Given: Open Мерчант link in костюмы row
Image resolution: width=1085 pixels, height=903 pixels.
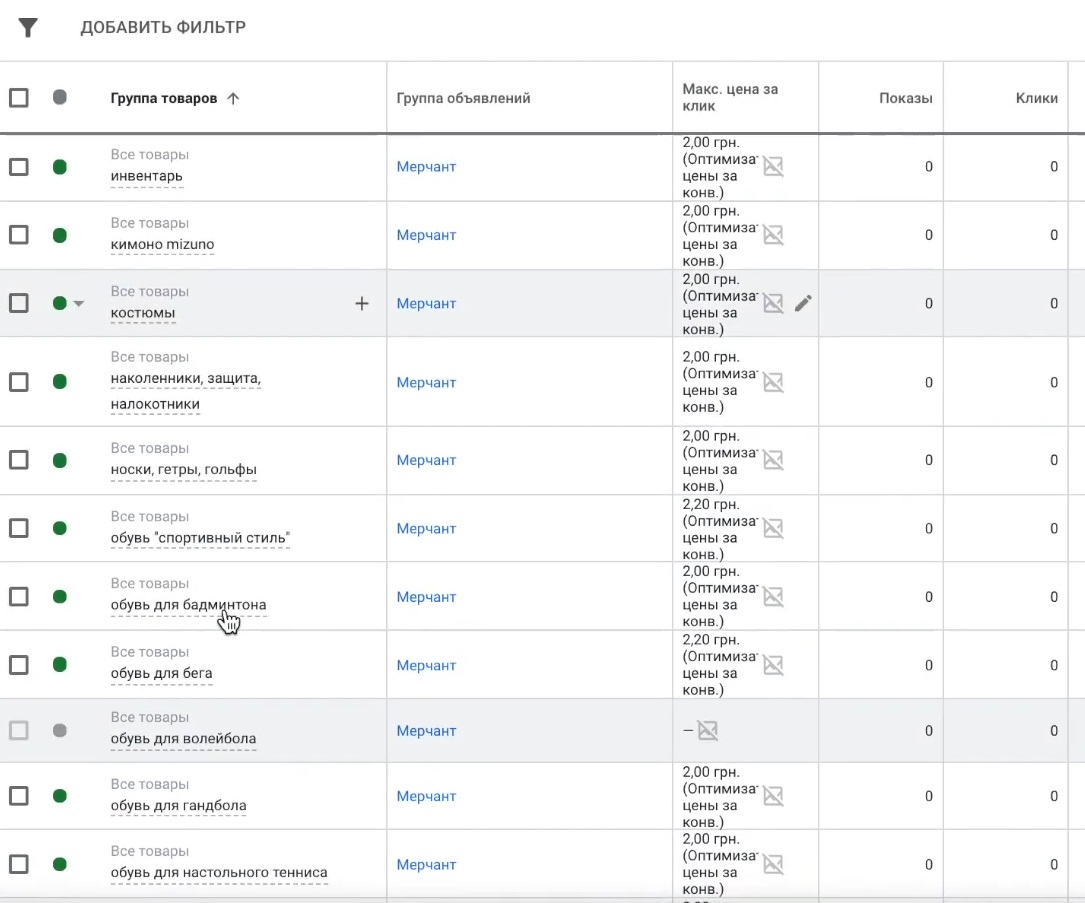Looking at the screenshot, I should tap(426, 304).
